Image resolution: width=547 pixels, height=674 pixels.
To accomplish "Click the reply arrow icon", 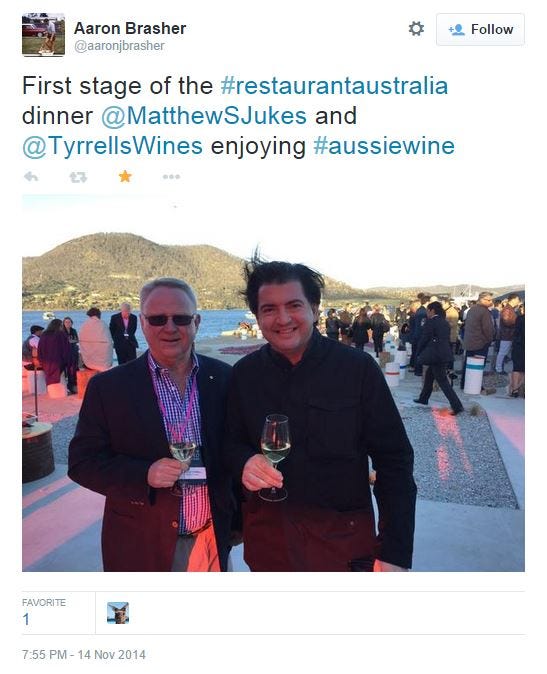I will tap(31, 177).
